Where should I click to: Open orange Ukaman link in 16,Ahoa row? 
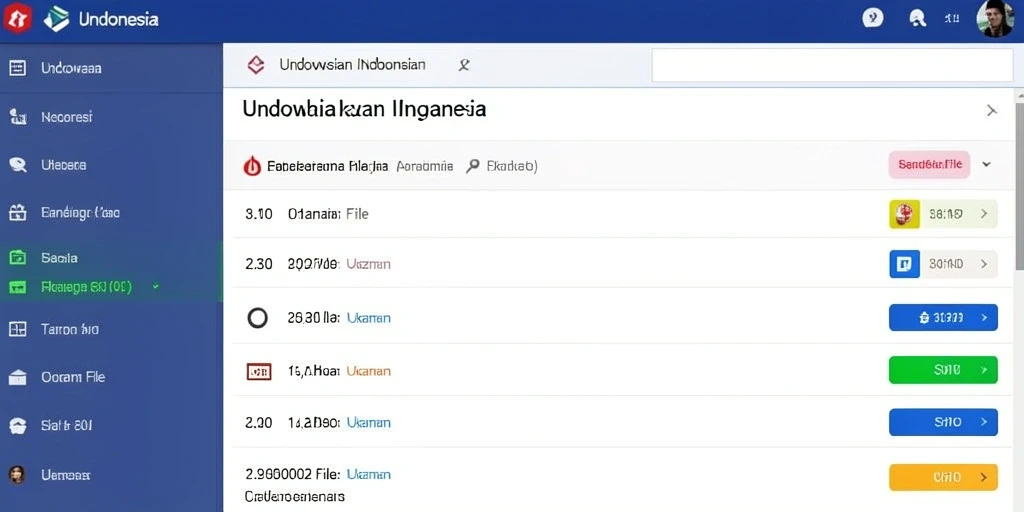pos(368,372)
